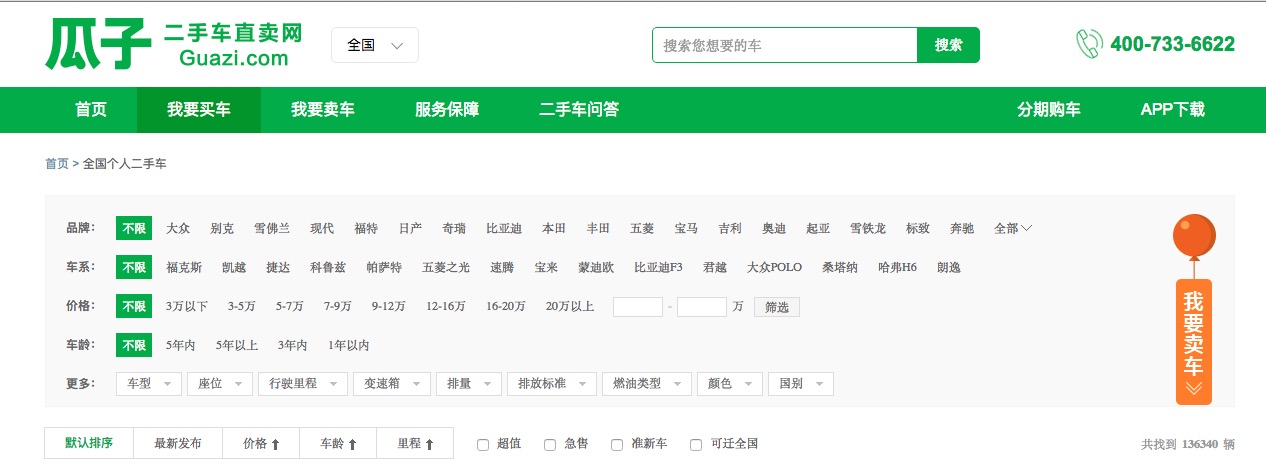Select car age 5年内
The image size is (1266, 467).
pos(181,345)
